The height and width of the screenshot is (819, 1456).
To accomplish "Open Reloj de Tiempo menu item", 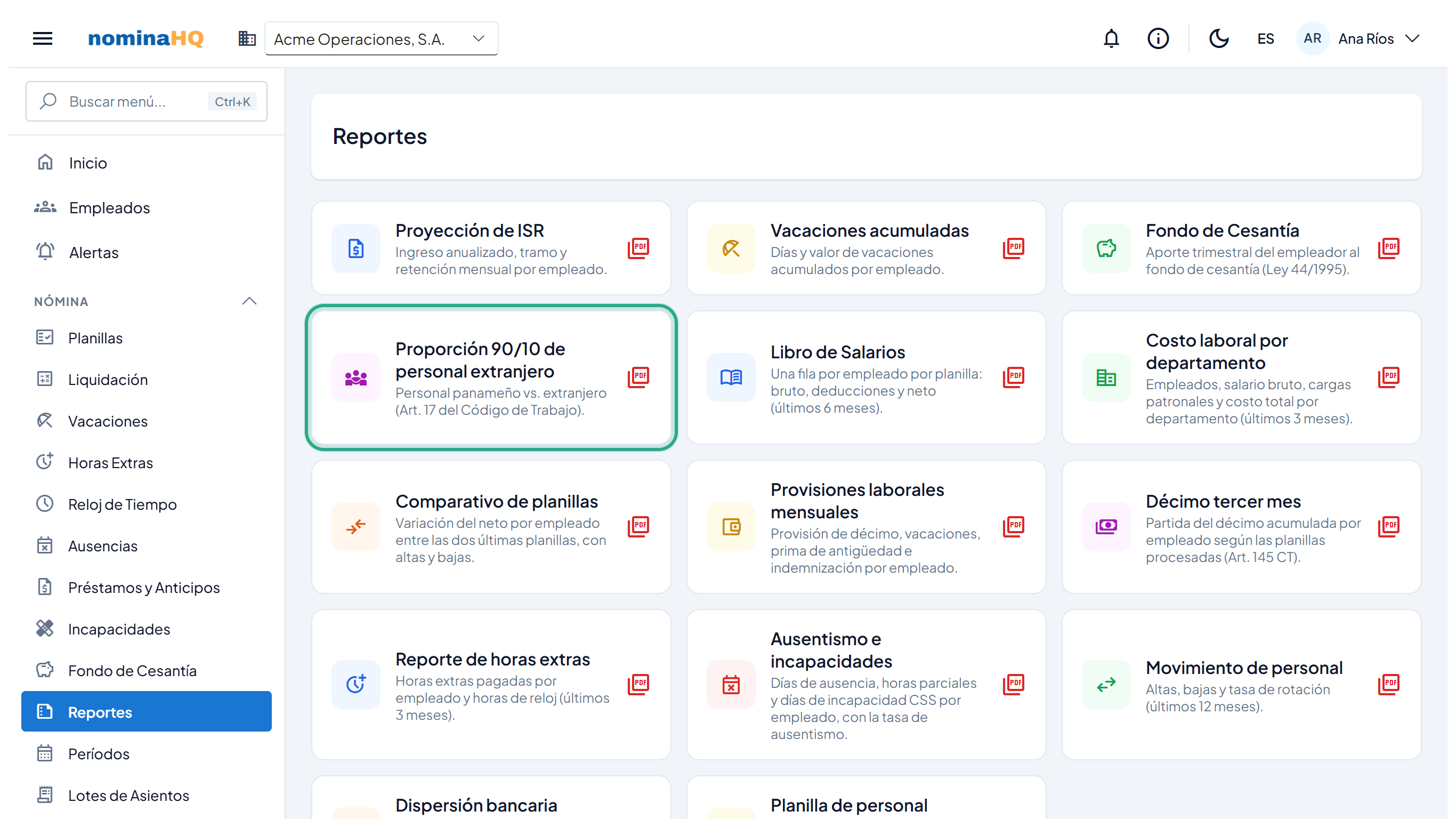I will pyautogui.click(x=147, y=504).
